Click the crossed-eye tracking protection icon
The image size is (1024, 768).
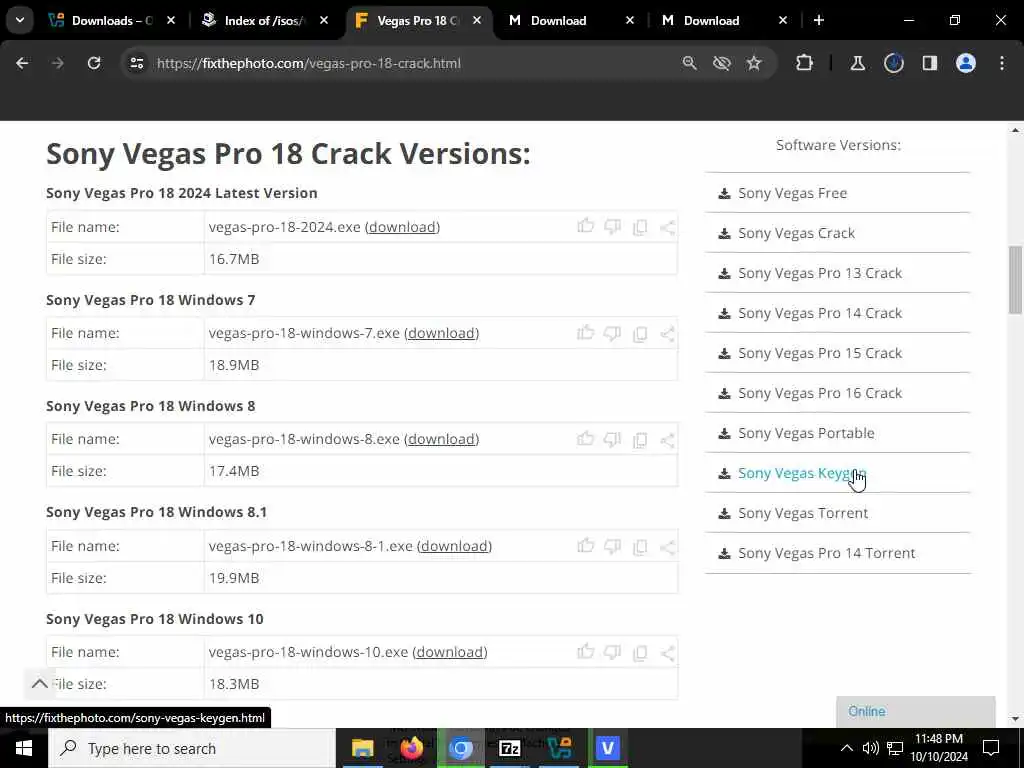[x=722, y=63]
